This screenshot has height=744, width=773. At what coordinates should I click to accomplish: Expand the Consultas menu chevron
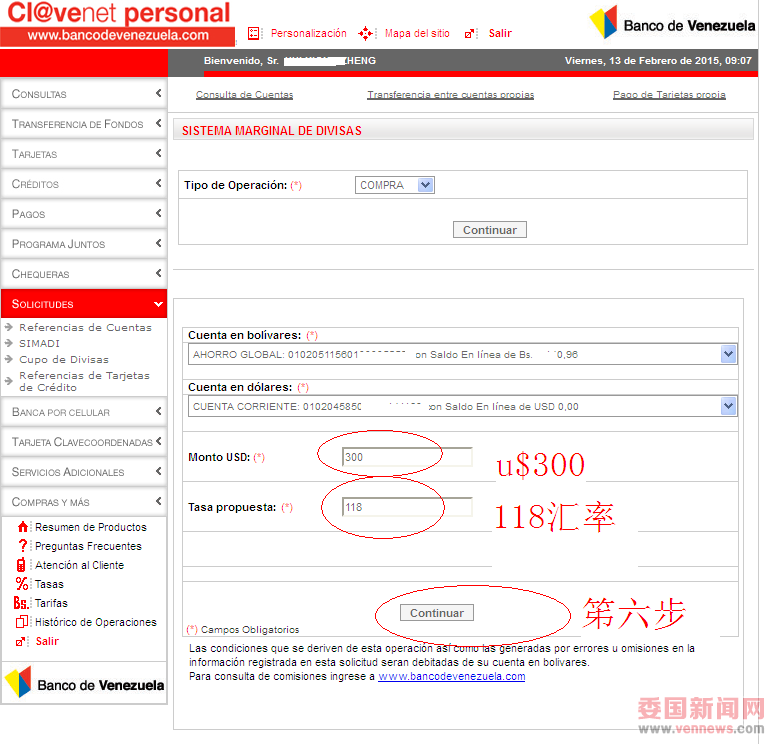[159, 93]
